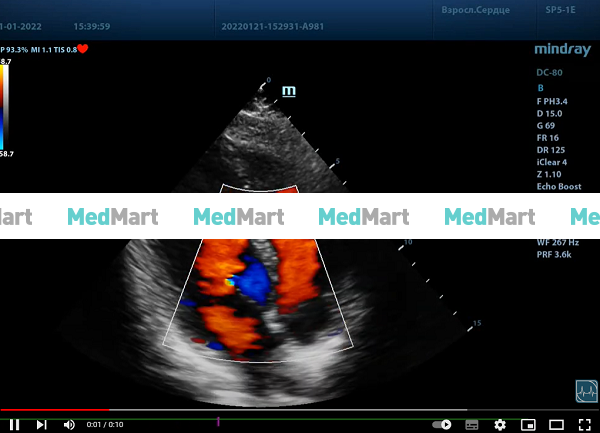Click the 'DC-80' model label

tap(549, 73)
